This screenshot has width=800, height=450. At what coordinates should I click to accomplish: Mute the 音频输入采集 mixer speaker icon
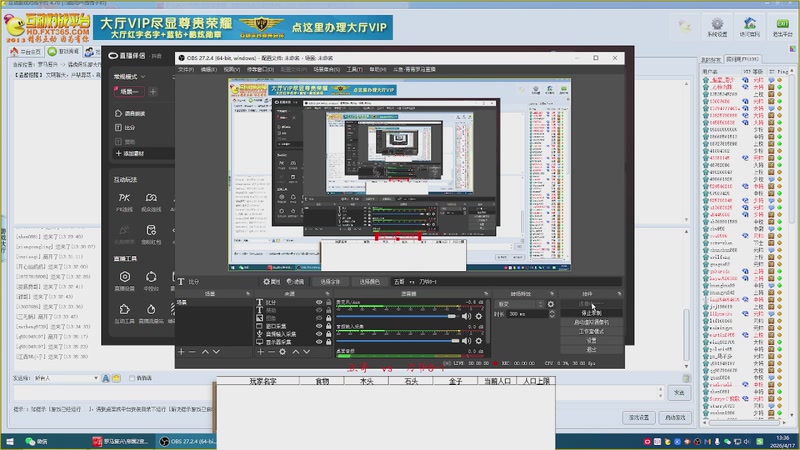coord(466,341)
